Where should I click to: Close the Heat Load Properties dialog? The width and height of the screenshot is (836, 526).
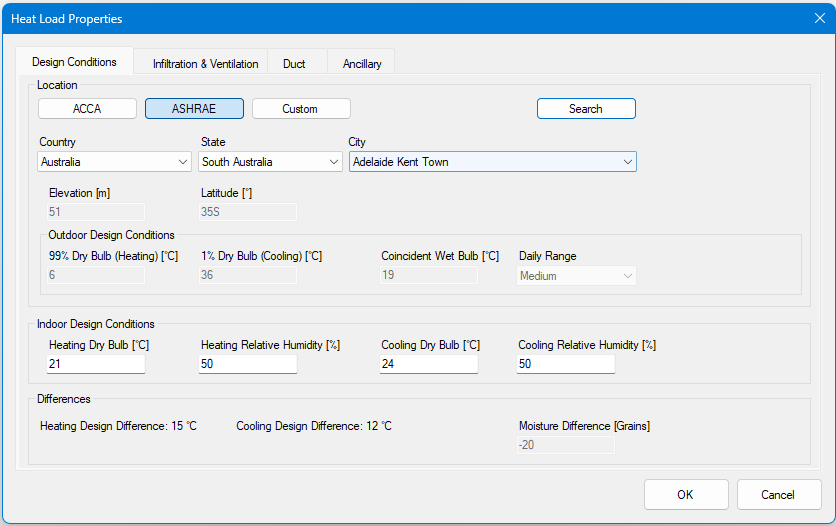(x=819, y=18)
